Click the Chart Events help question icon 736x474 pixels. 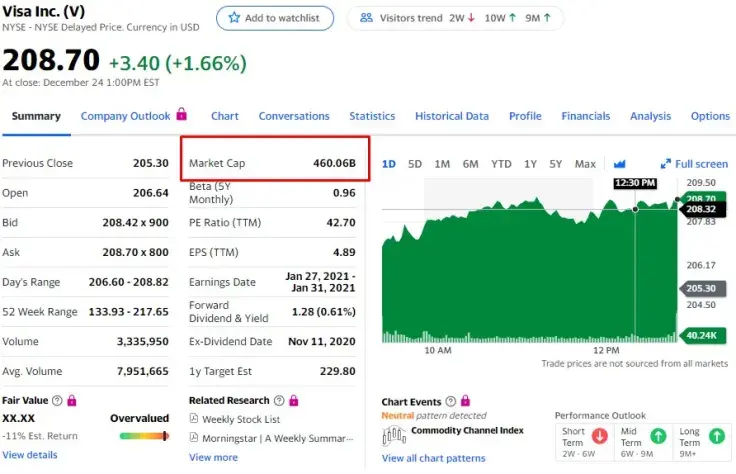(451, 401)
